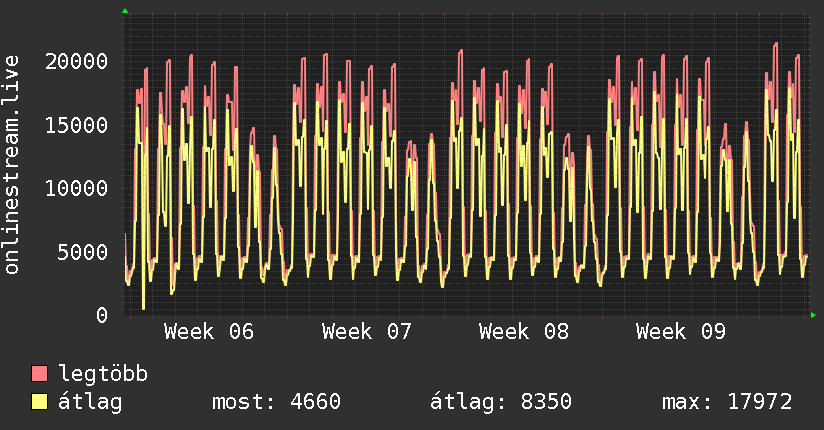Click the 15000 y-axis label

[78, 125]
